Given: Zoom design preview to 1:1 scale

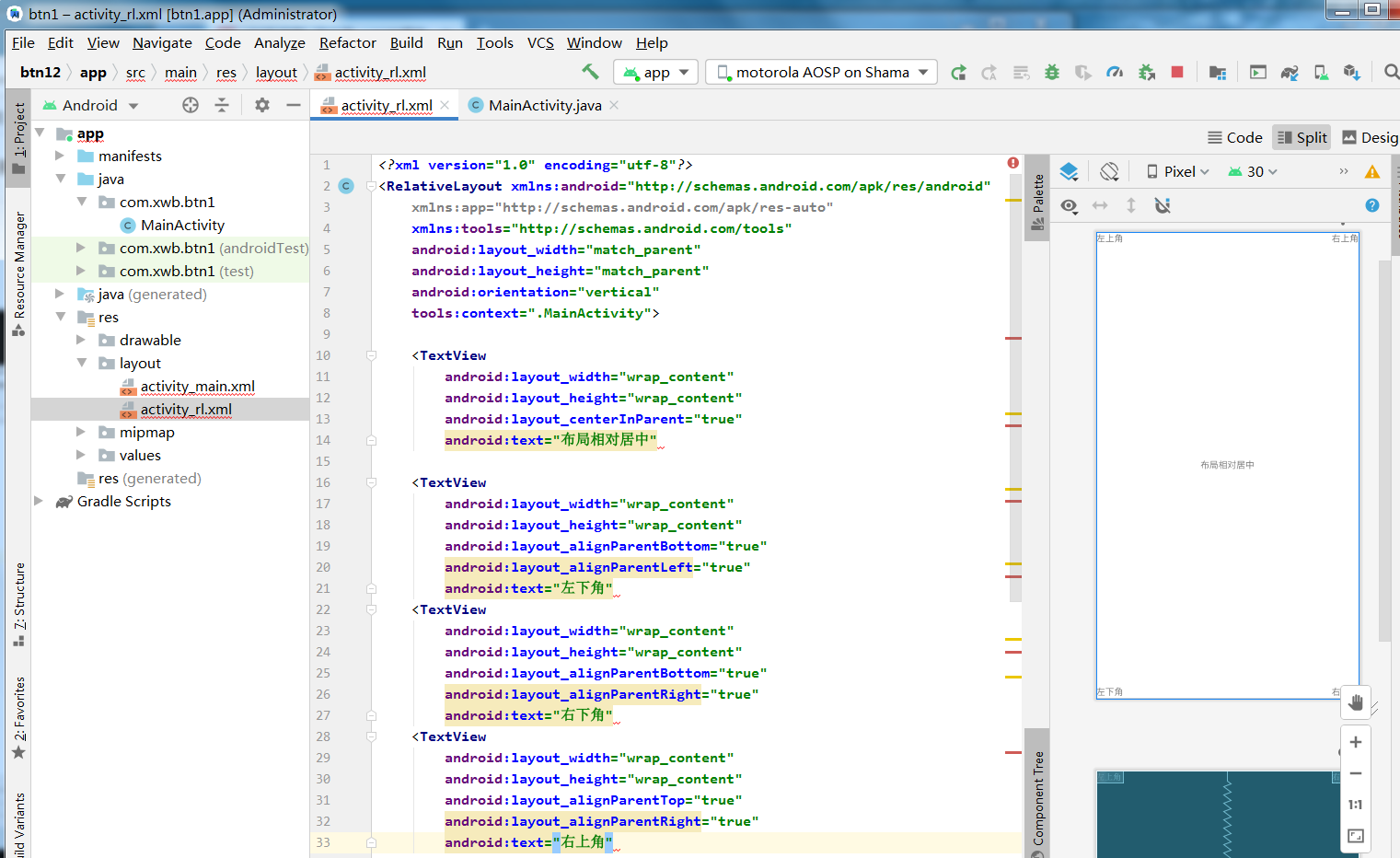Looking at the screenshot, I should click(x=1355, y=804).
